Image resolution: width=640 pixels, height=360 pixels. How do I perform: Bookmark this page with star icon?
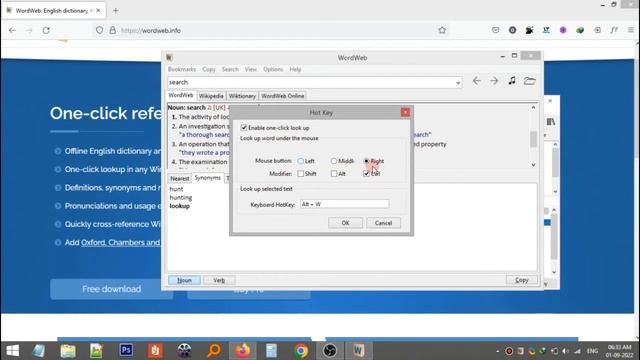[442, 30]
